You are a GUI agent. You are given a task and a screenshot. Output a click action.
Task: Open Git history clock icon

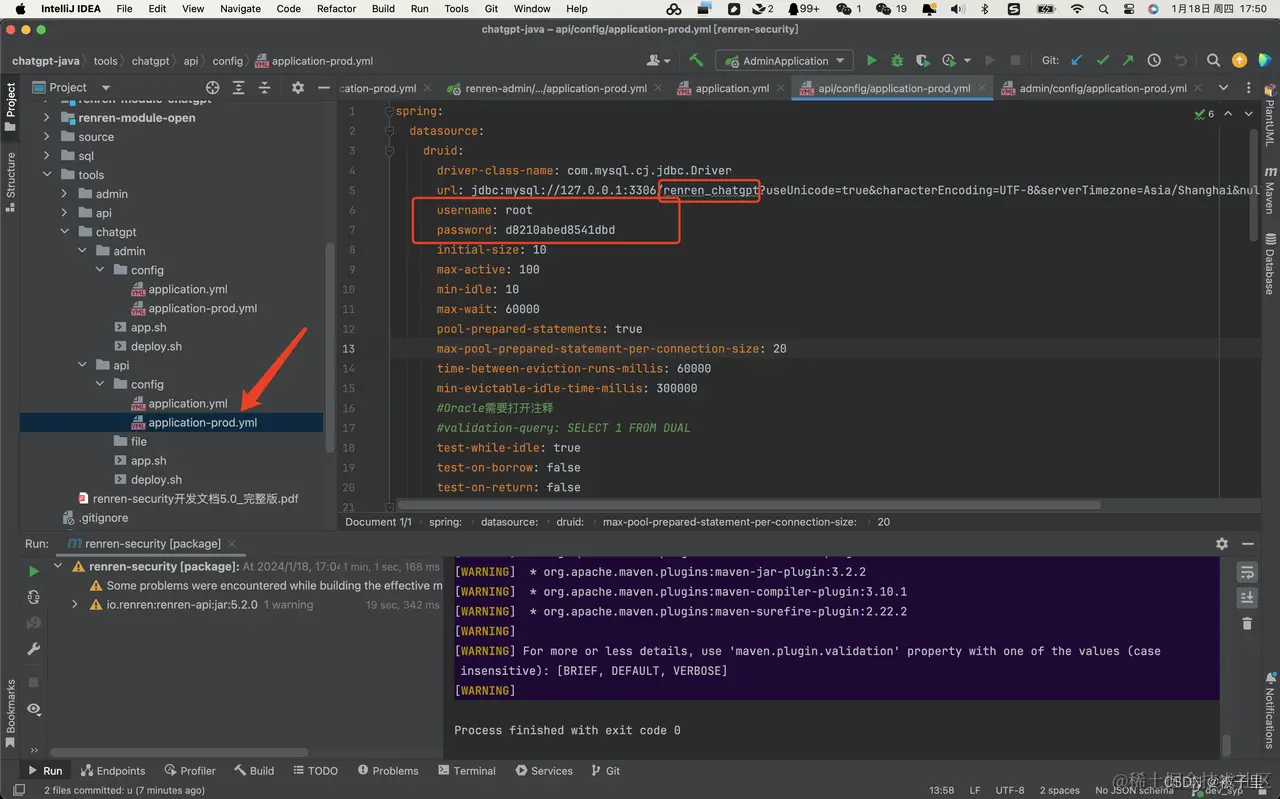[1154, 61]
